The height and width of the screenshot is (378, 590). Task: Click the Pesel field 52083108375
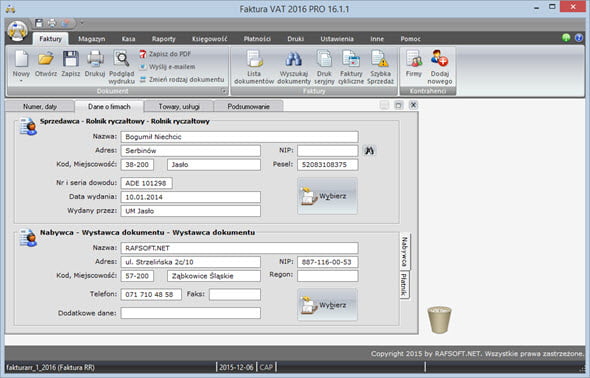coord(327,165)
